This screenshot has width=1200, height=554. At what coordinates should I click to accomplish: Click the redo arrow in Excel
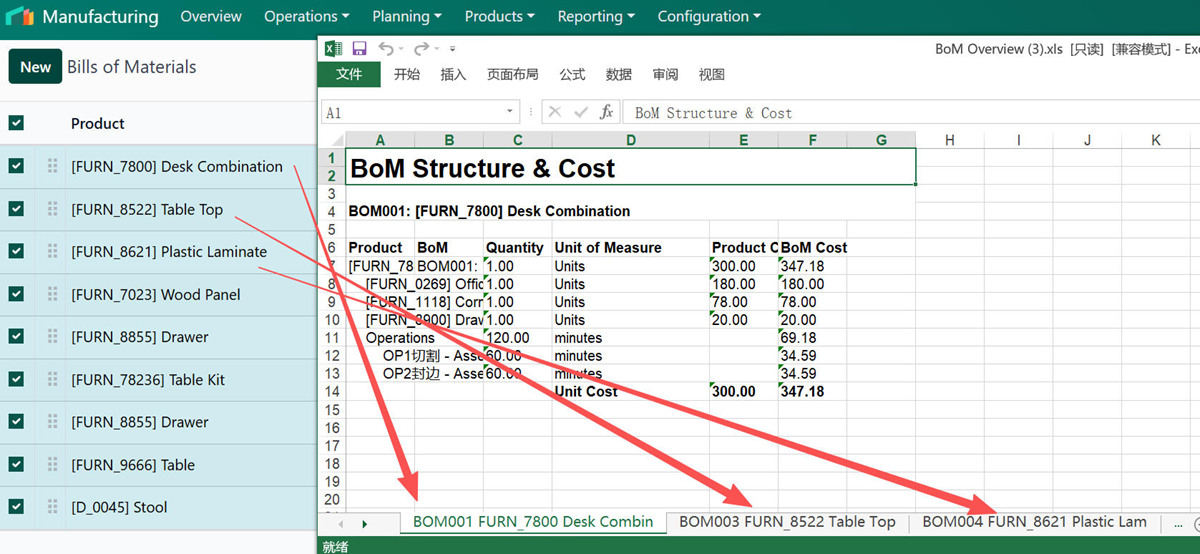coord(421,48)
